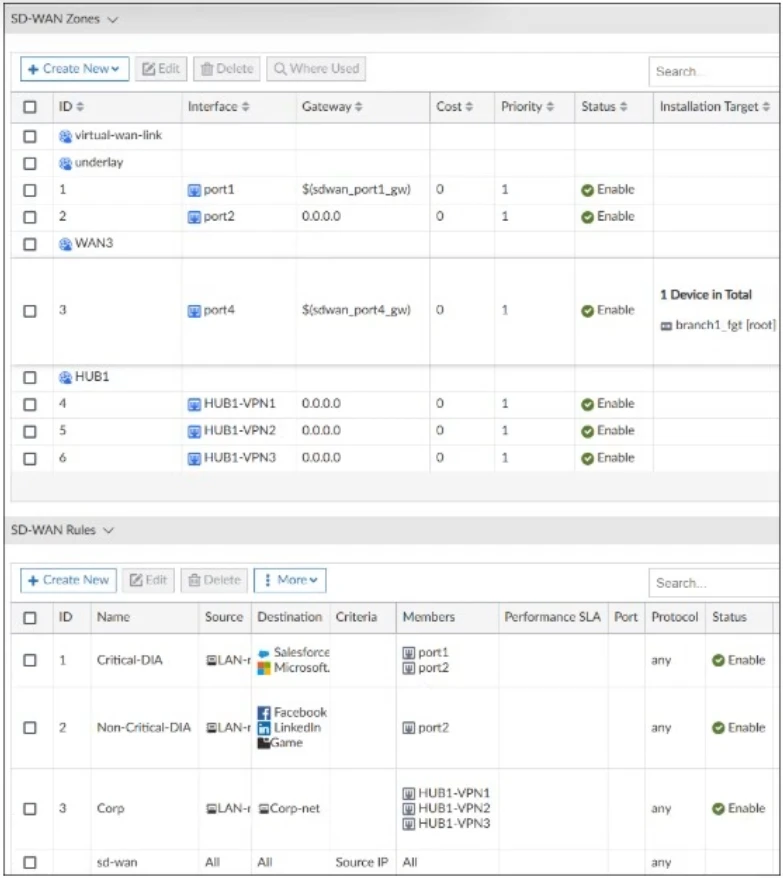Sort zones by the Interface column header
Image resolution: width=783 pixels, height=878 pixels.
tap(218, 107)
